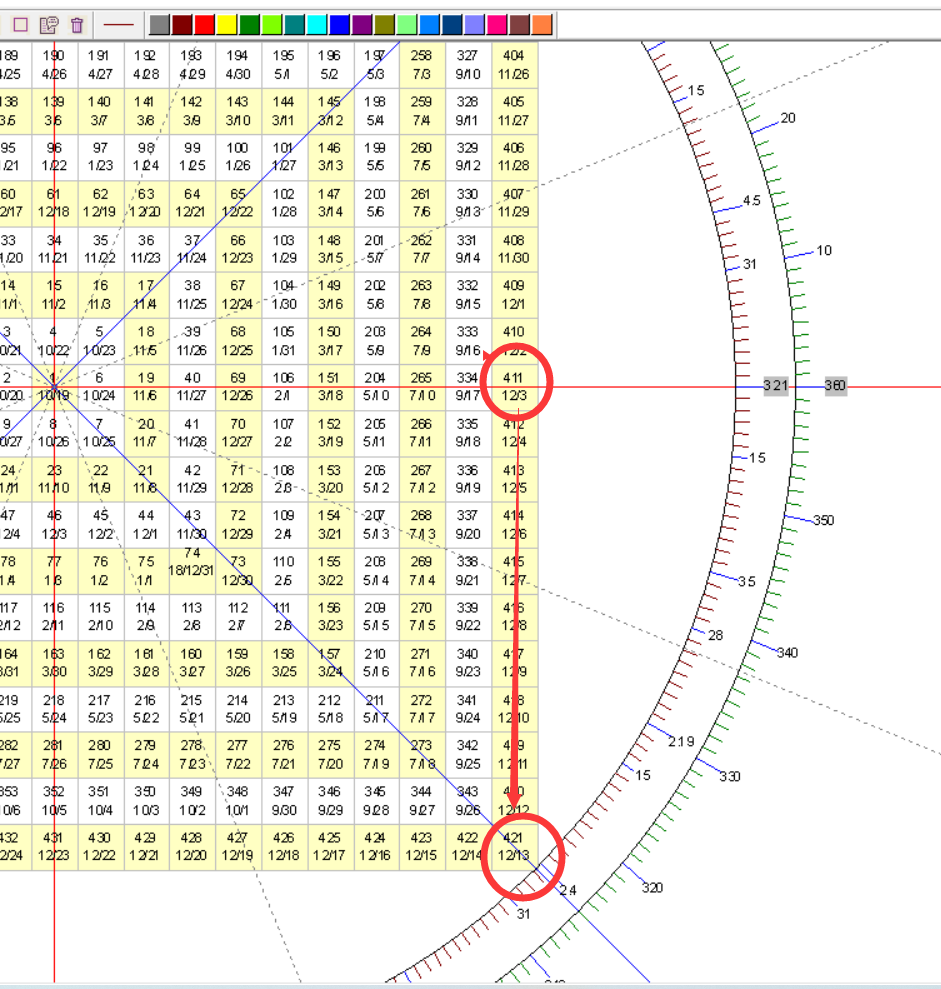Select the bright red color swatch
941x989 pixels.
click(x=204, y=25)
